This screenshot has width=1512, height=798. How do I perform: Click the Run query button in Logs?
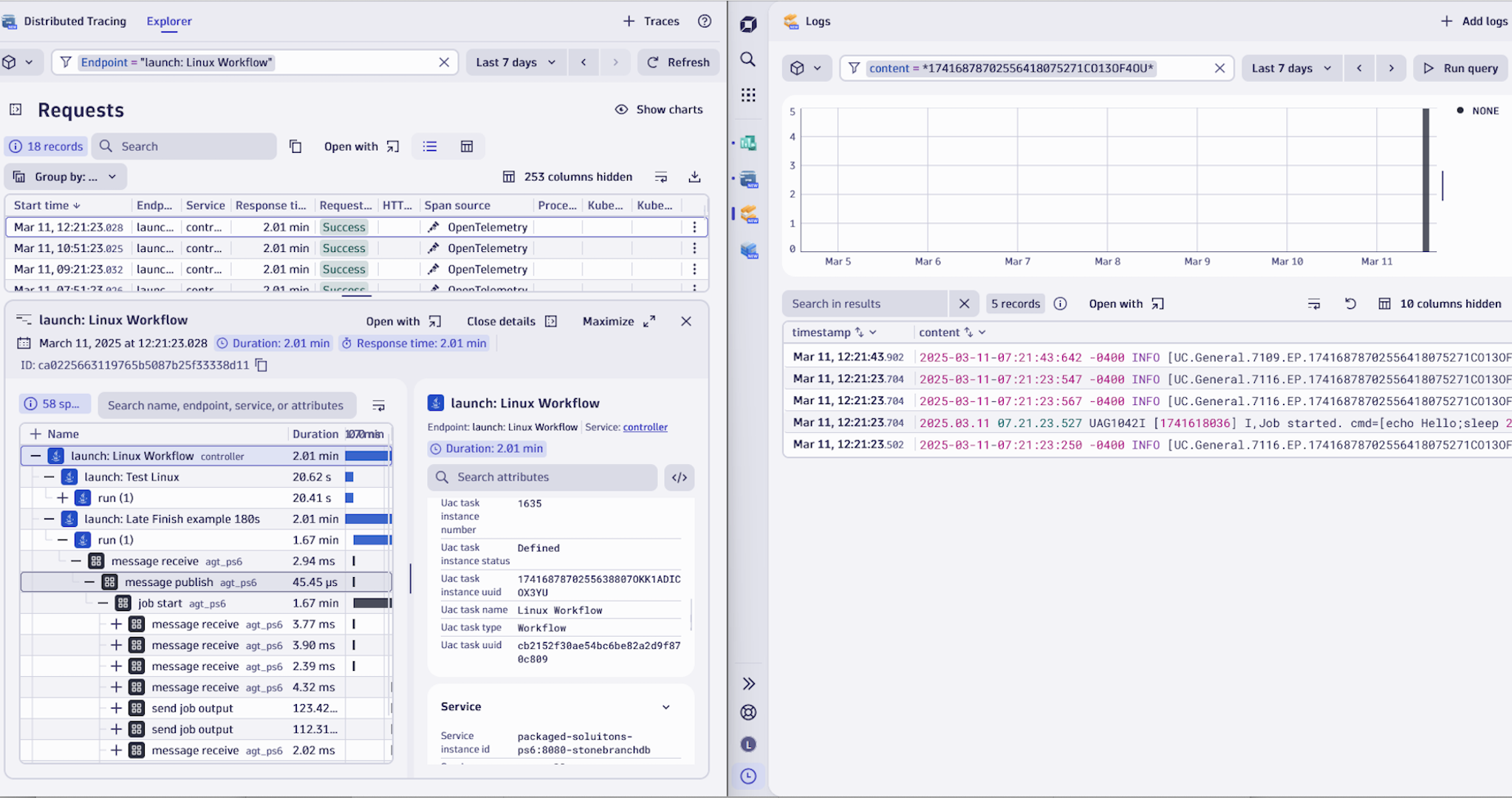pos(1460,67)
